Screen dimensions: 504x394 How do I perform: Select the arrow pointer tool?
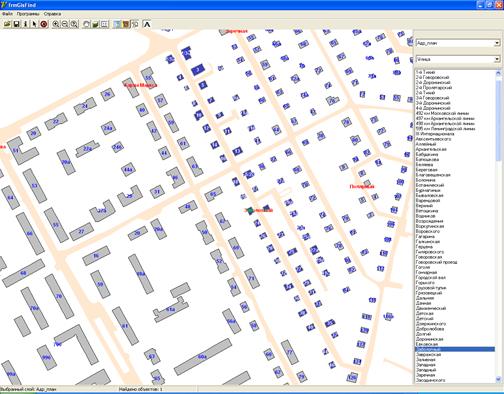point(34,24)
